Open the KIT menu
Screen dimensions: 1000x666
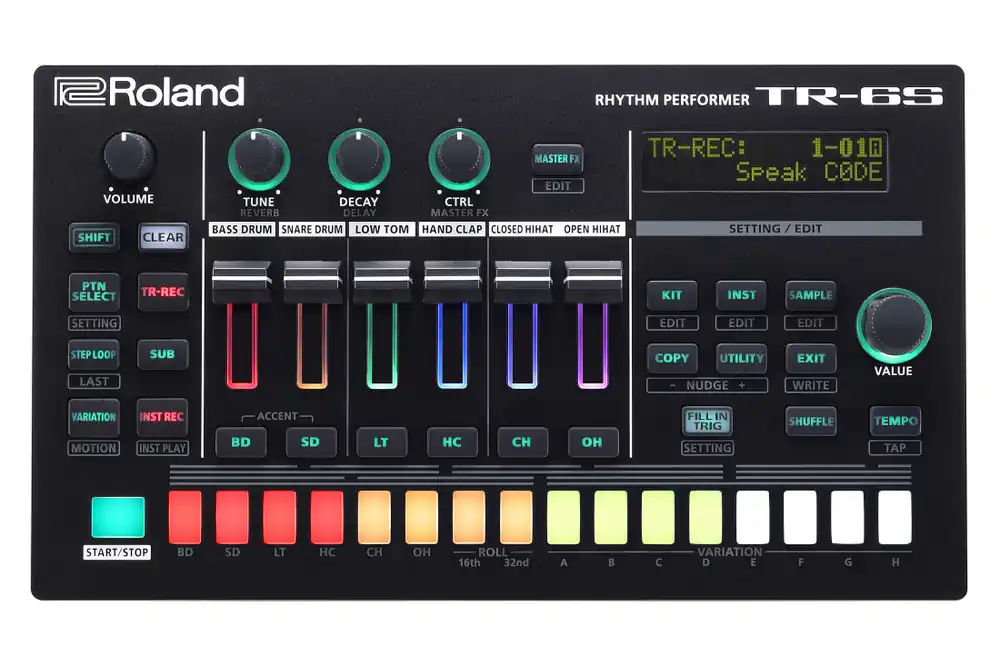click(672, 295)
